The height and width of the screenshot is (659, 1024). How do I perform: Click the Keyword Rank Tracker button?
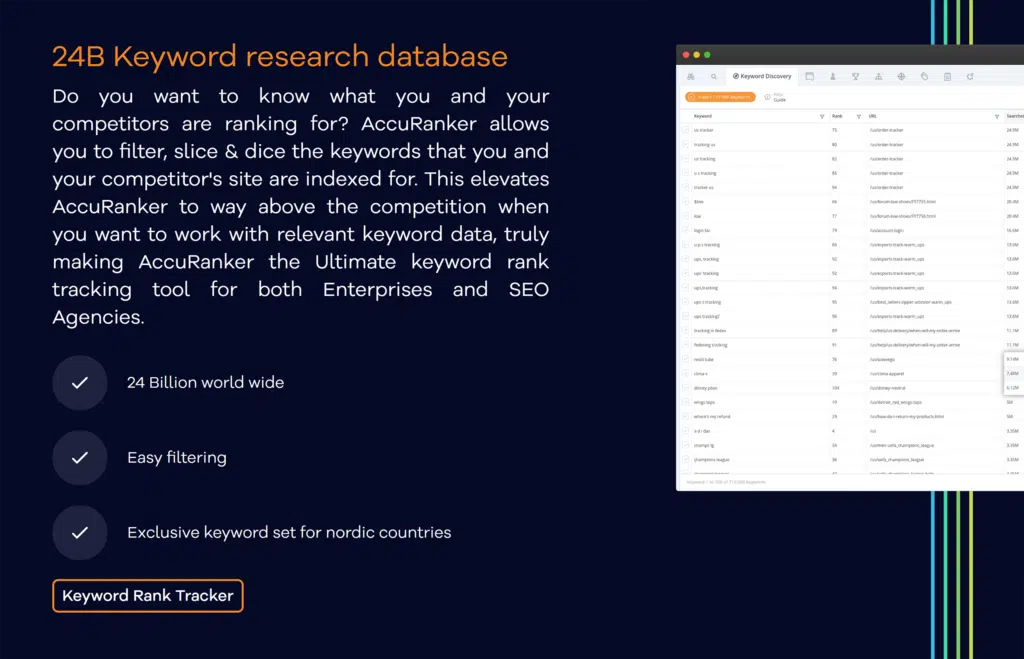[147, 596]
